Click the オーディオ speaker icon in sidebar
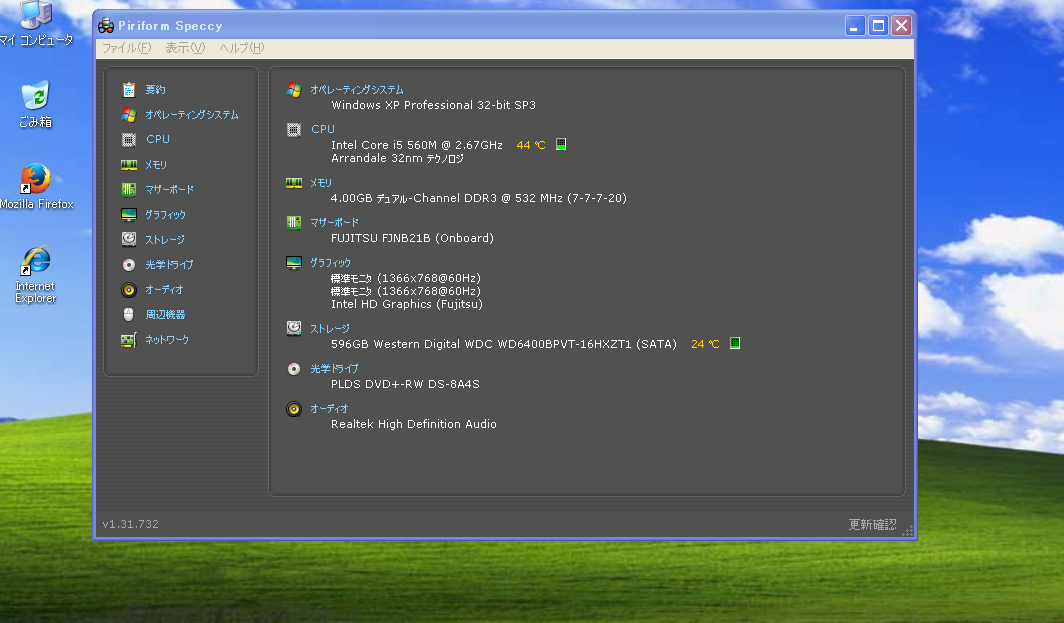 click(129, 290)
